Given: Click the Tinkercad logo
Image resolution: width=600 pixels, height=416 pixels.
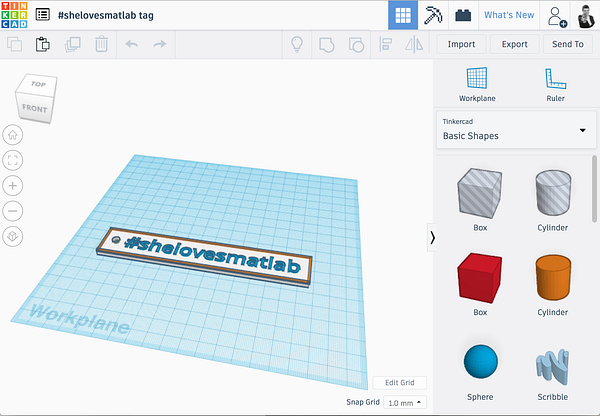Looking at the screenshot, I should 14,15.
